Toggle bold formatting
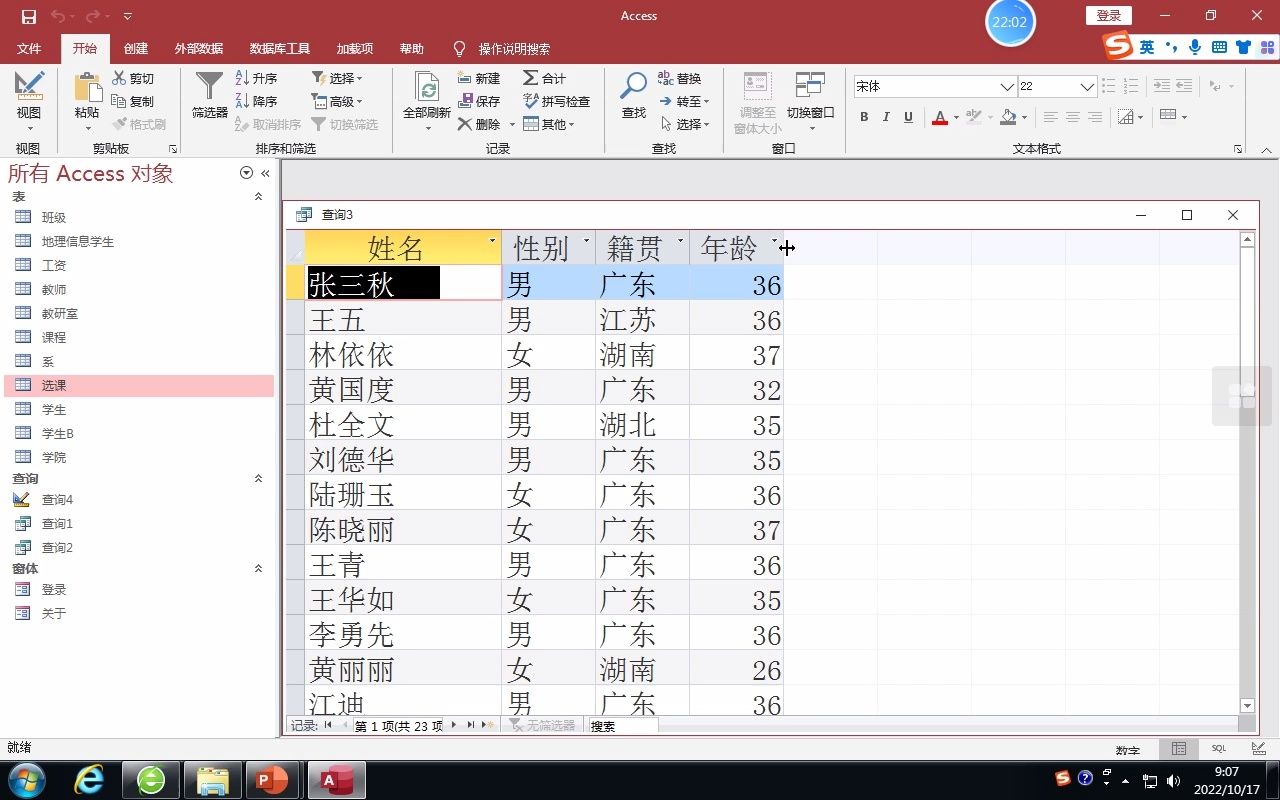1280x800 pixels. point(864,117)
